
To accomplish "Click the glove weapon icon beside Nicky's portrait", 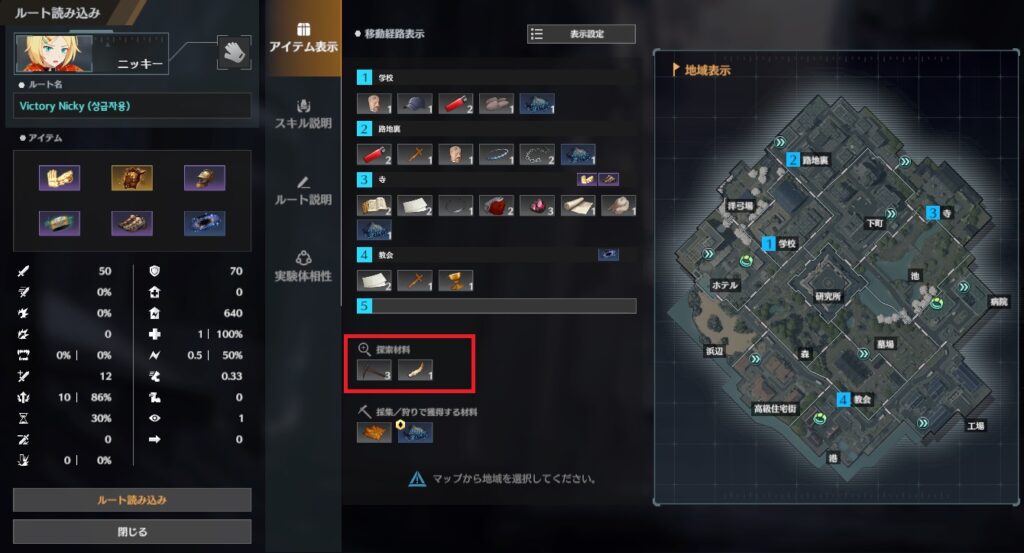I will point(233,53).
